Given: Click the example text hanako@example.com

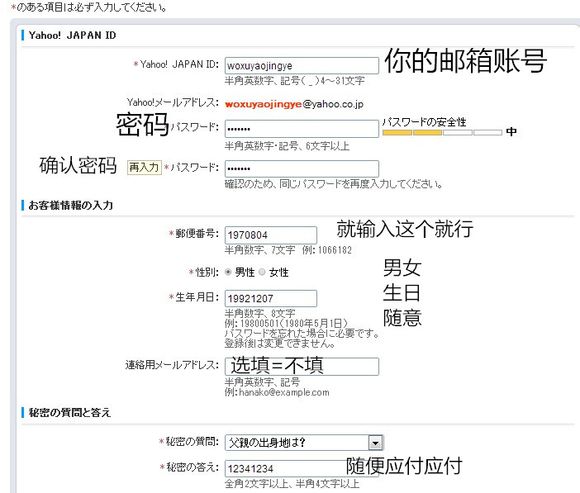Looking at the screenshot, I should pos(284,392).
